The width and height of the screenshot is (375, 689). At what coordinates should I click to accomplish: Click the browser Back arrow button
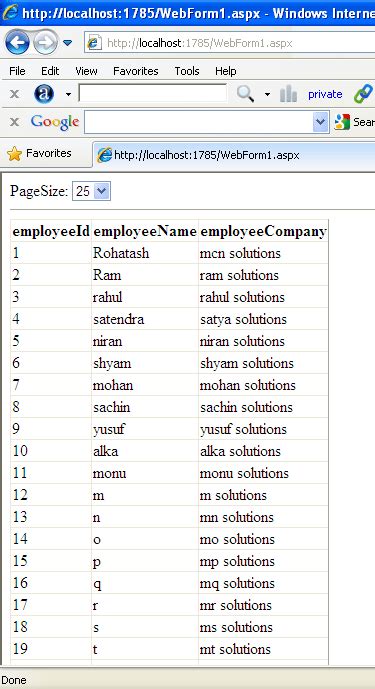[17, 43]
